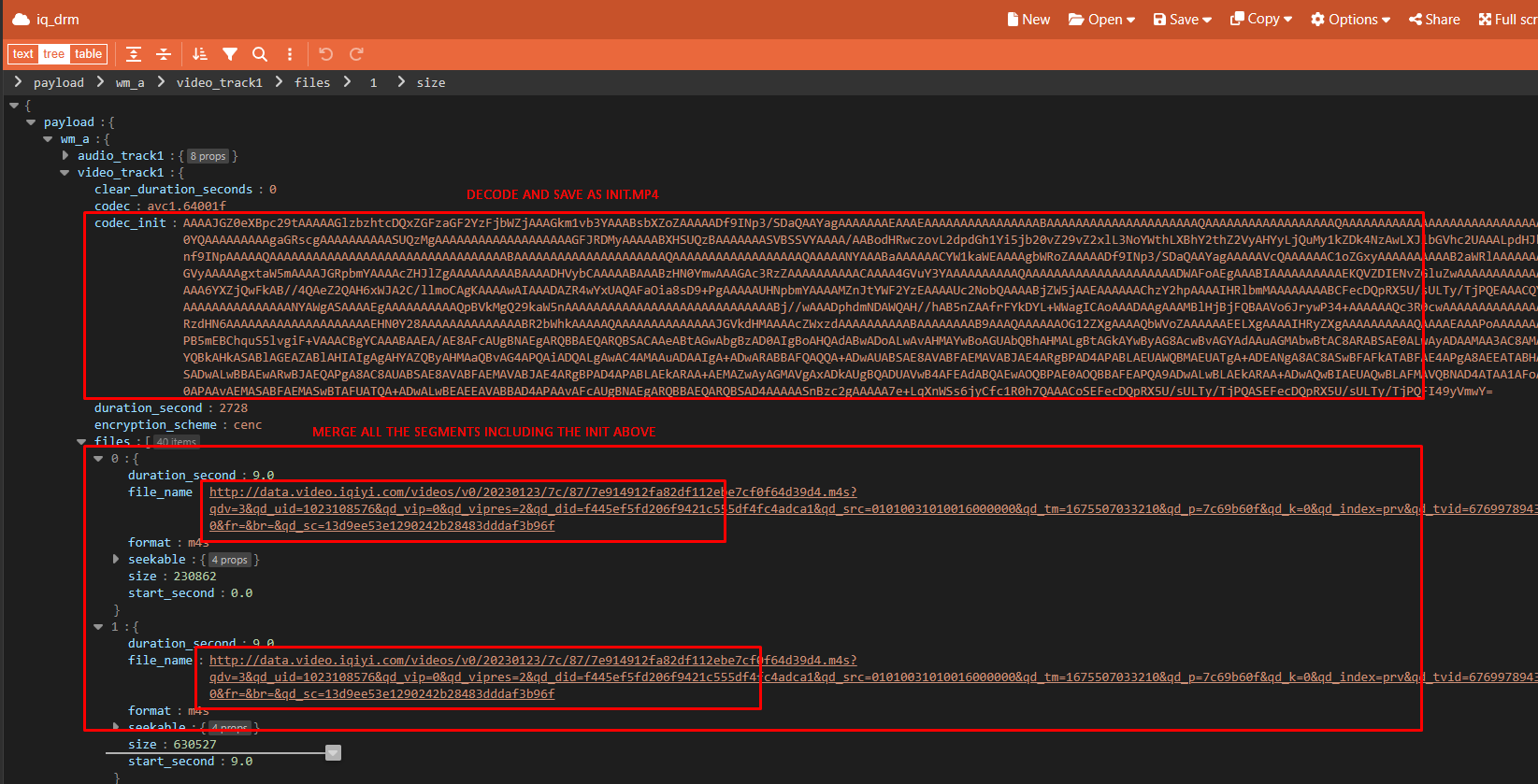Click the '8 props' tag on audio_track1
Screen dimensions: 1538x784
(x=208, y=156)
